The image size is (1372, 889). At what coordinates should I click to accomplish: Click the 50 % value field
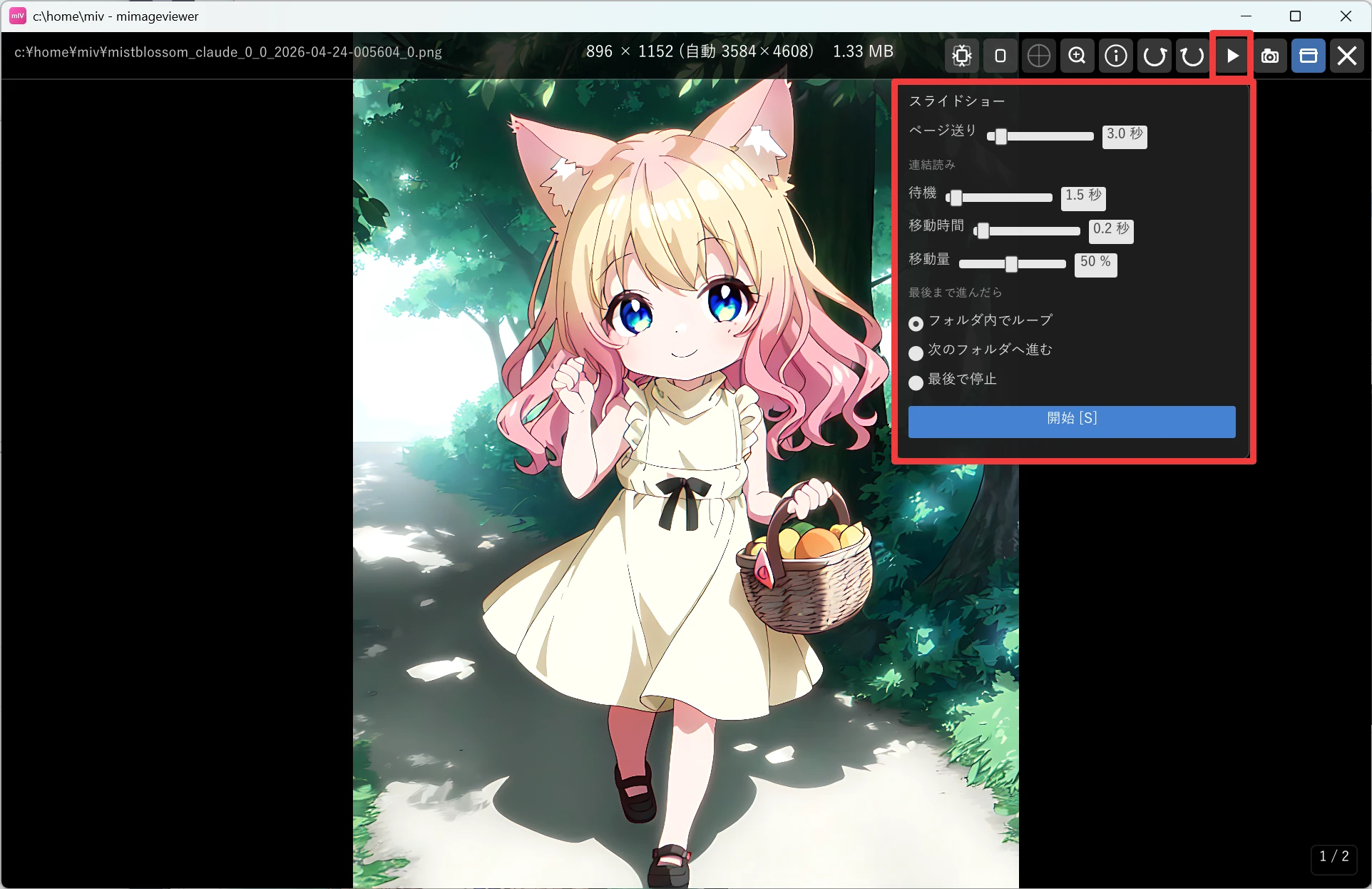coord(1095,264)
